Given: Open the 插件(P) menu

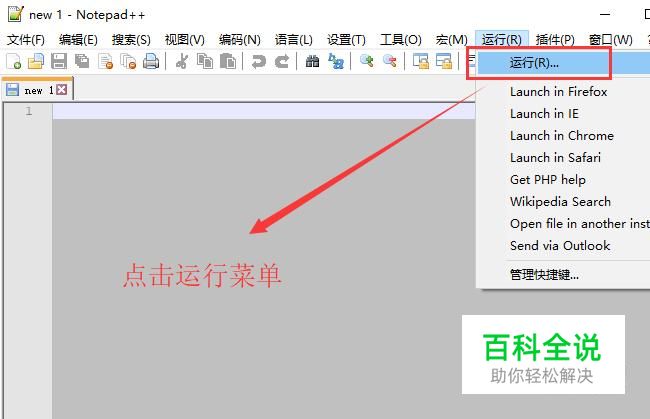Looking at the screenshot, I should coord(555,40).
